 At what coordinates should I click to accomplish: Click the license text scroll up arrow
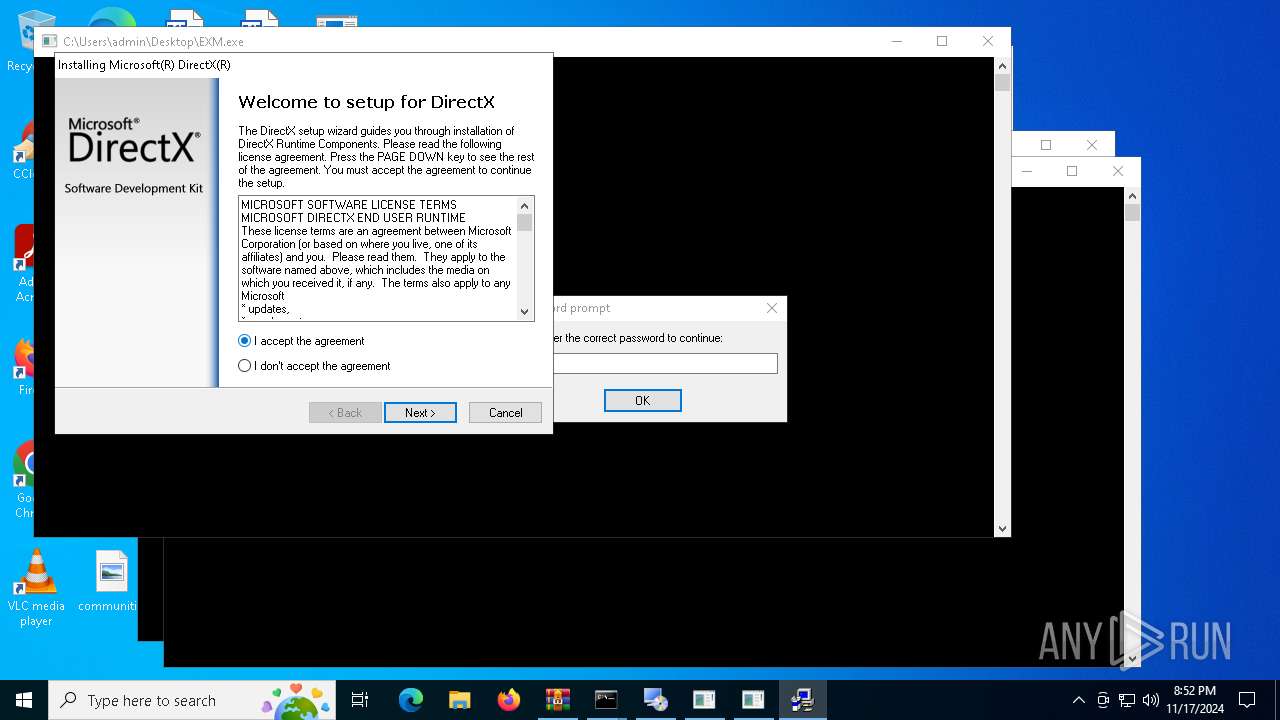pos(525,206)
